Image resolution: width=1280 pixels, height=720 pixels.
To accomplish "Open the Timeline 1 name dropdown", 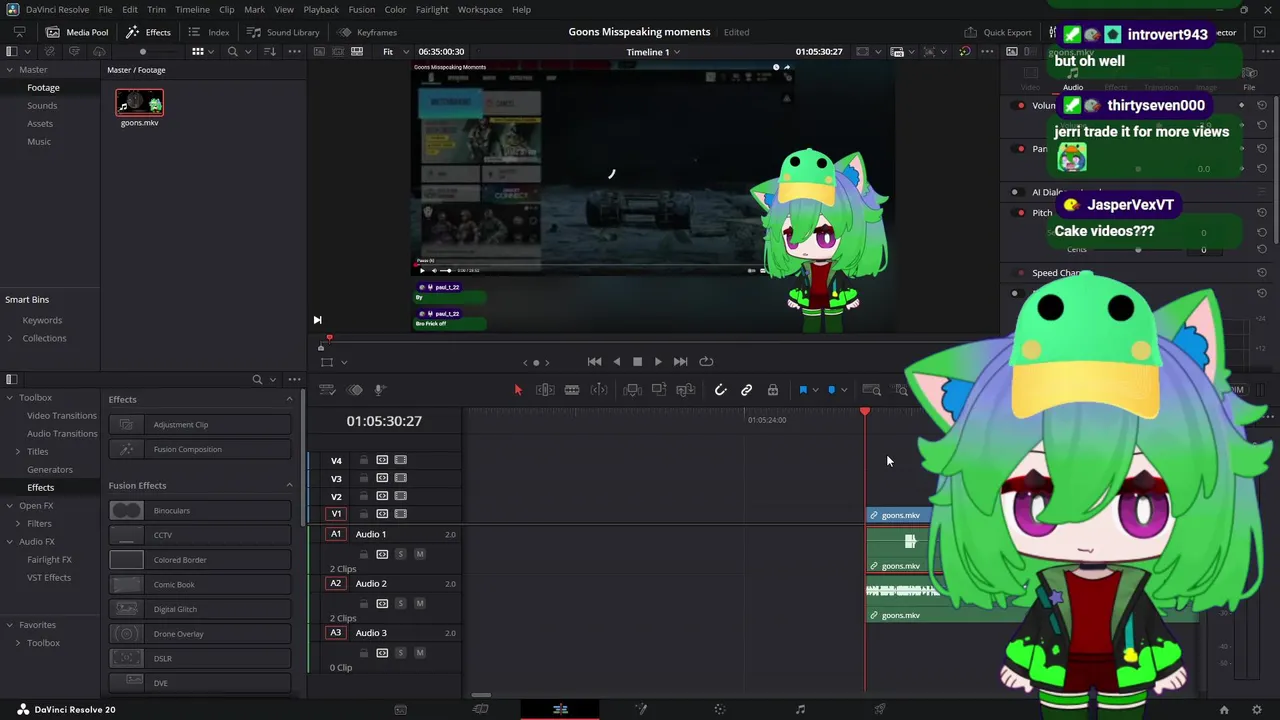I will [x=653, y=52].
